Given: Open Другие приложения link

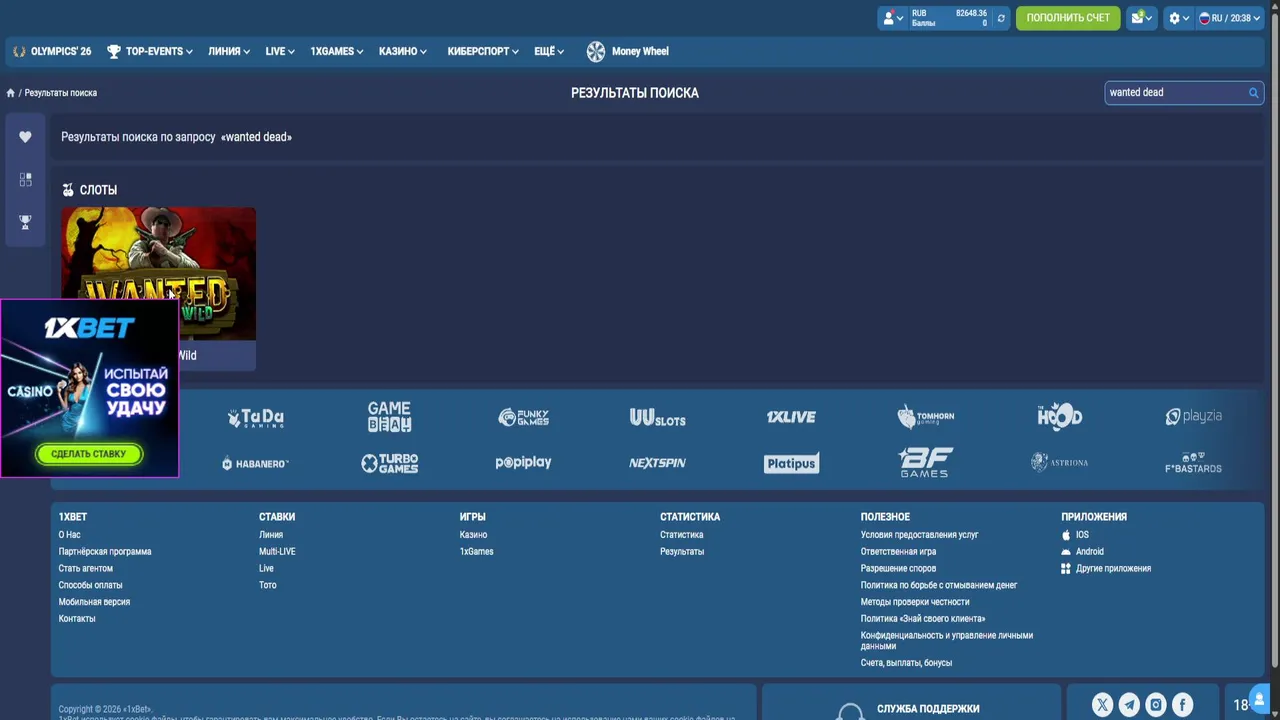Looking at the screenshot, I should coord(1106,569).
